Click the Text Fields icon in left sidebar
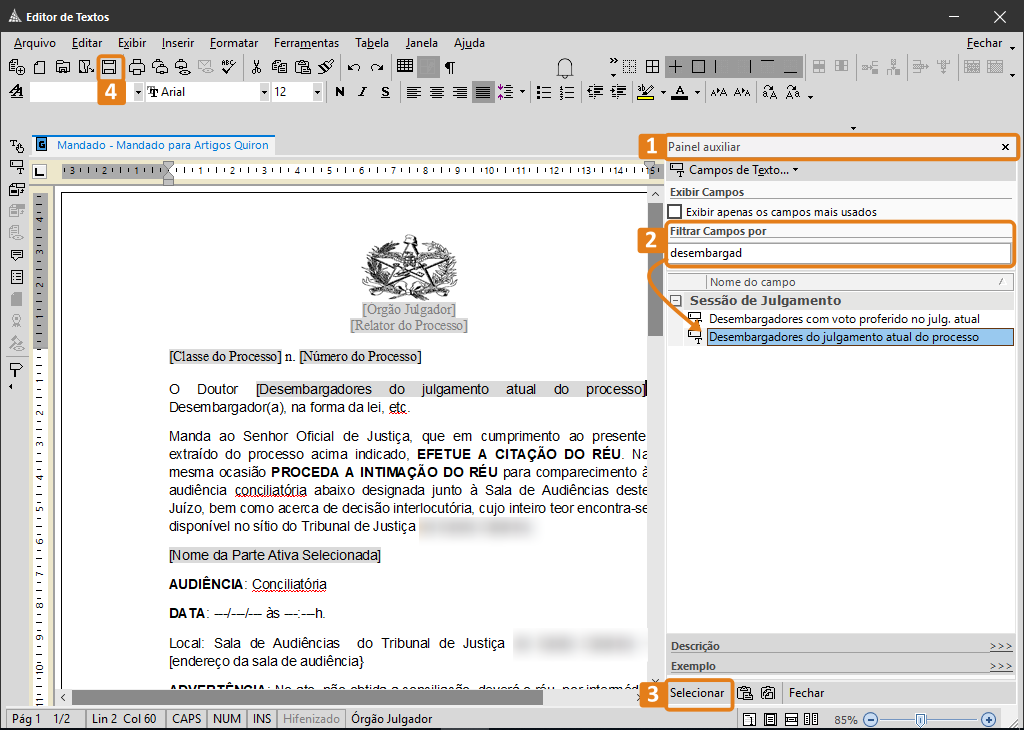Image resolution: width=1024 pixels, height=730 pixels. click(x=17, y=168)
